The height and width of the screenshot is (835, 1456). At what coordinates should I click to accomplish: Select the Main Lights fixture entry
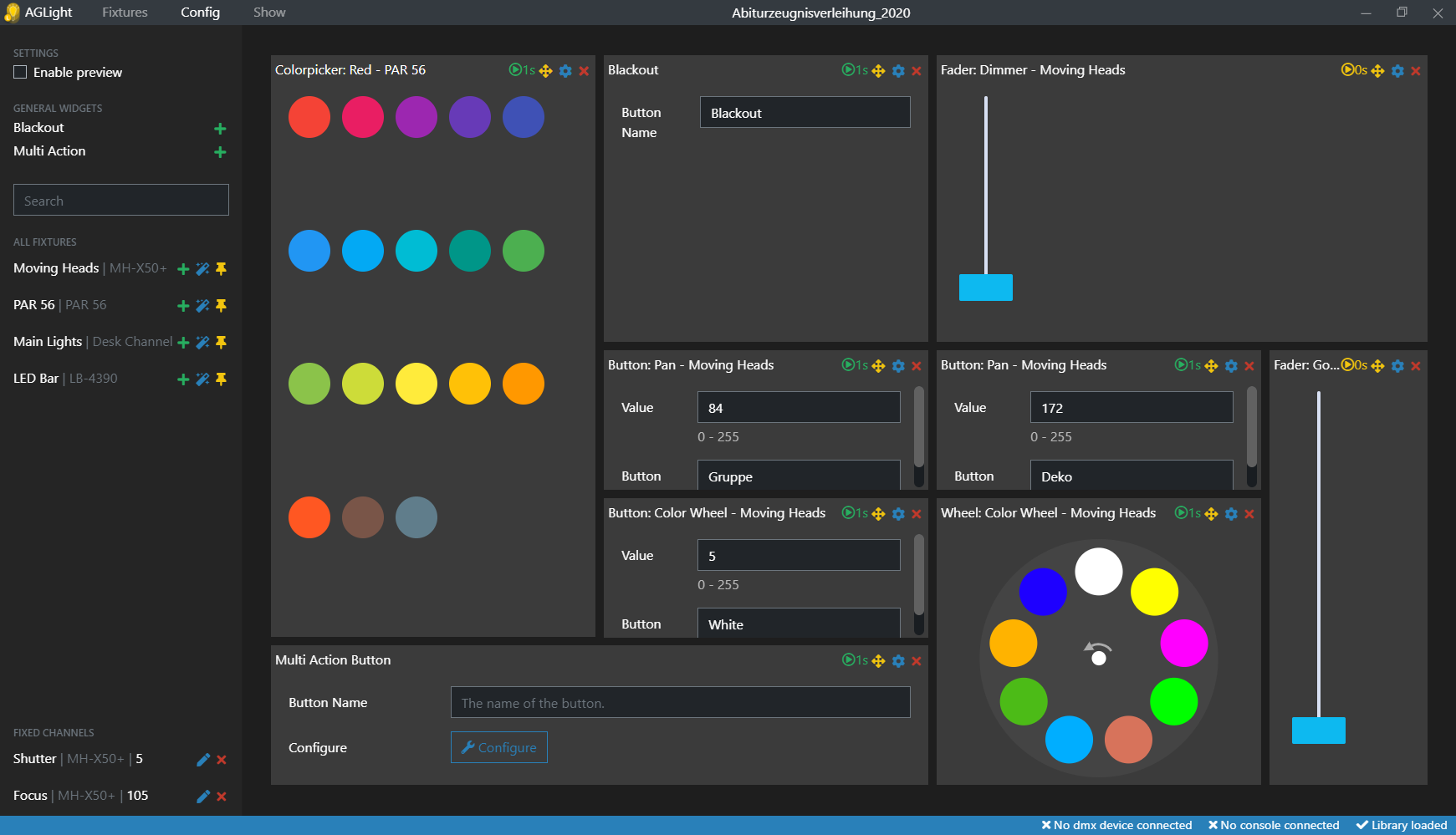click(93, 342)
